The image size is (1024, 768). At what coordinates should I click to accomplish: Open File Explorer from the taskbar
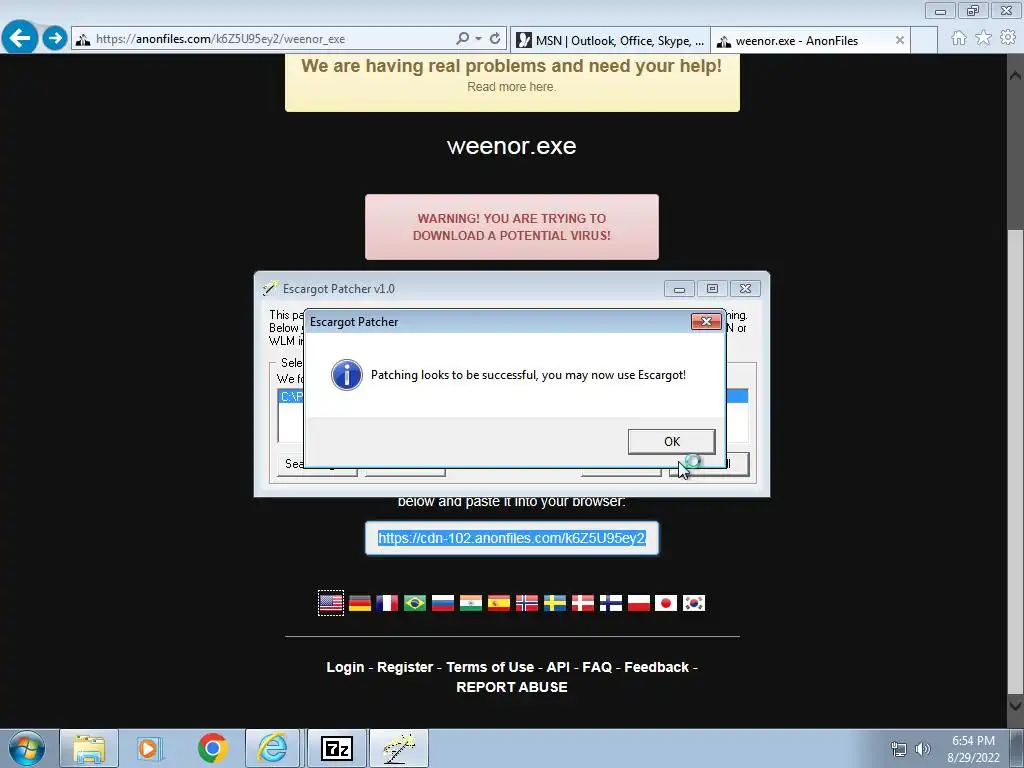pyautogui.click(x=89, y=748)
